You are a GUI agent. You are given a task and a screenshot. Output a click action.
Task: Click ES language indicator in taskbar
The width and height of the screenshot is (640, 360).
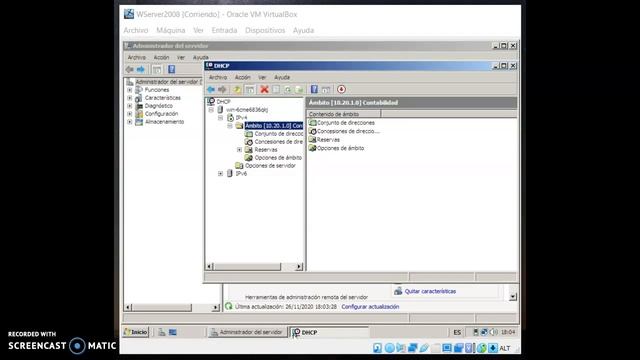click(x=457, y=332)
